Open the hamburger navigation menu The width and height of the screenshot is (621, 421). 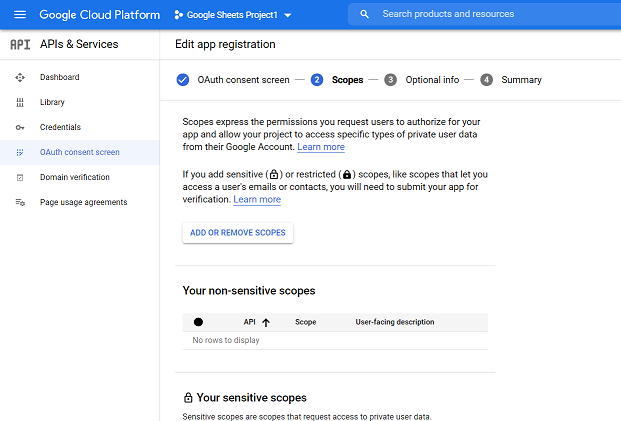[19, 15]
